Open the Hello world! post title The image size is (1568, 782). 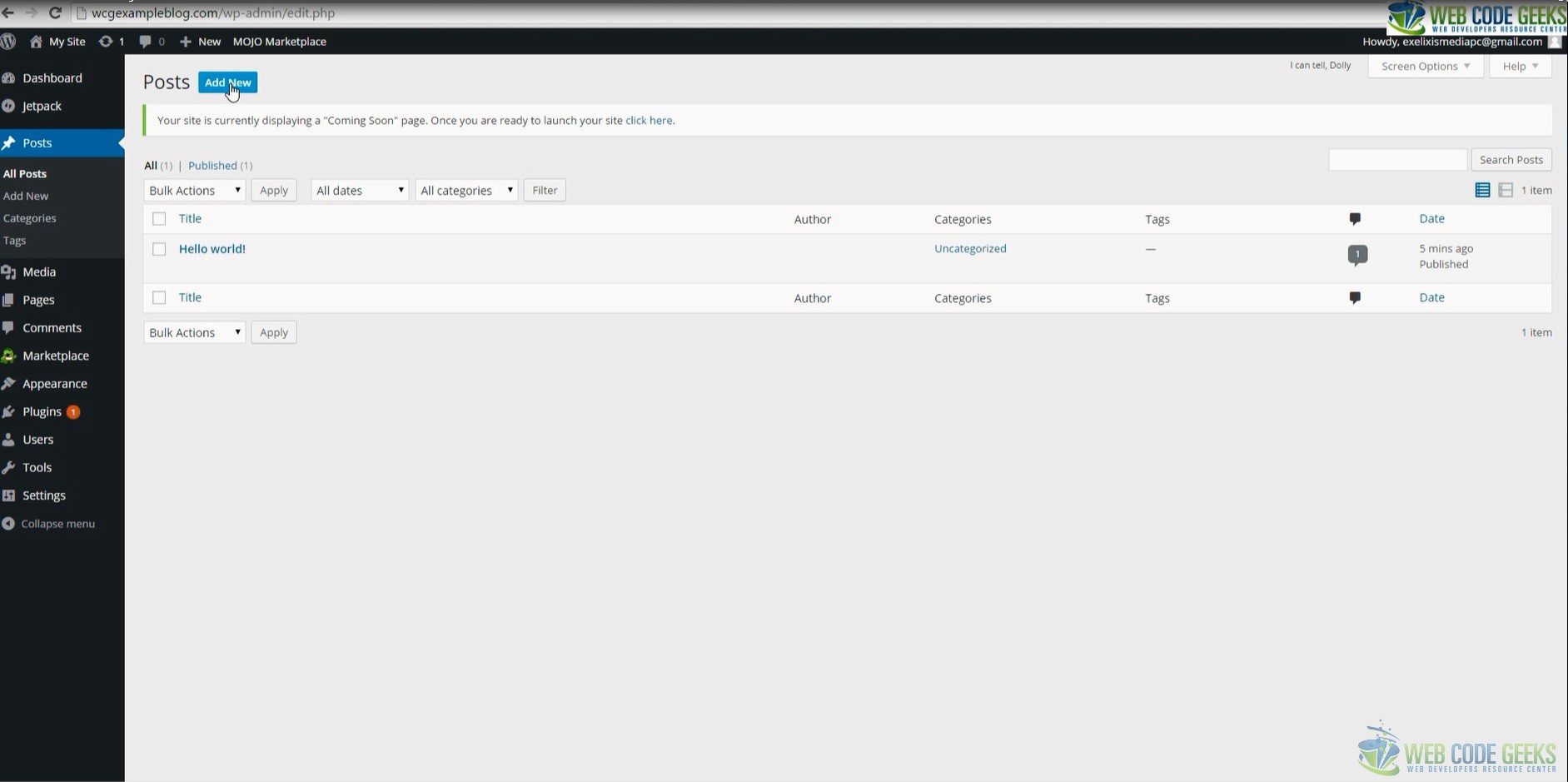coord(212,248)
